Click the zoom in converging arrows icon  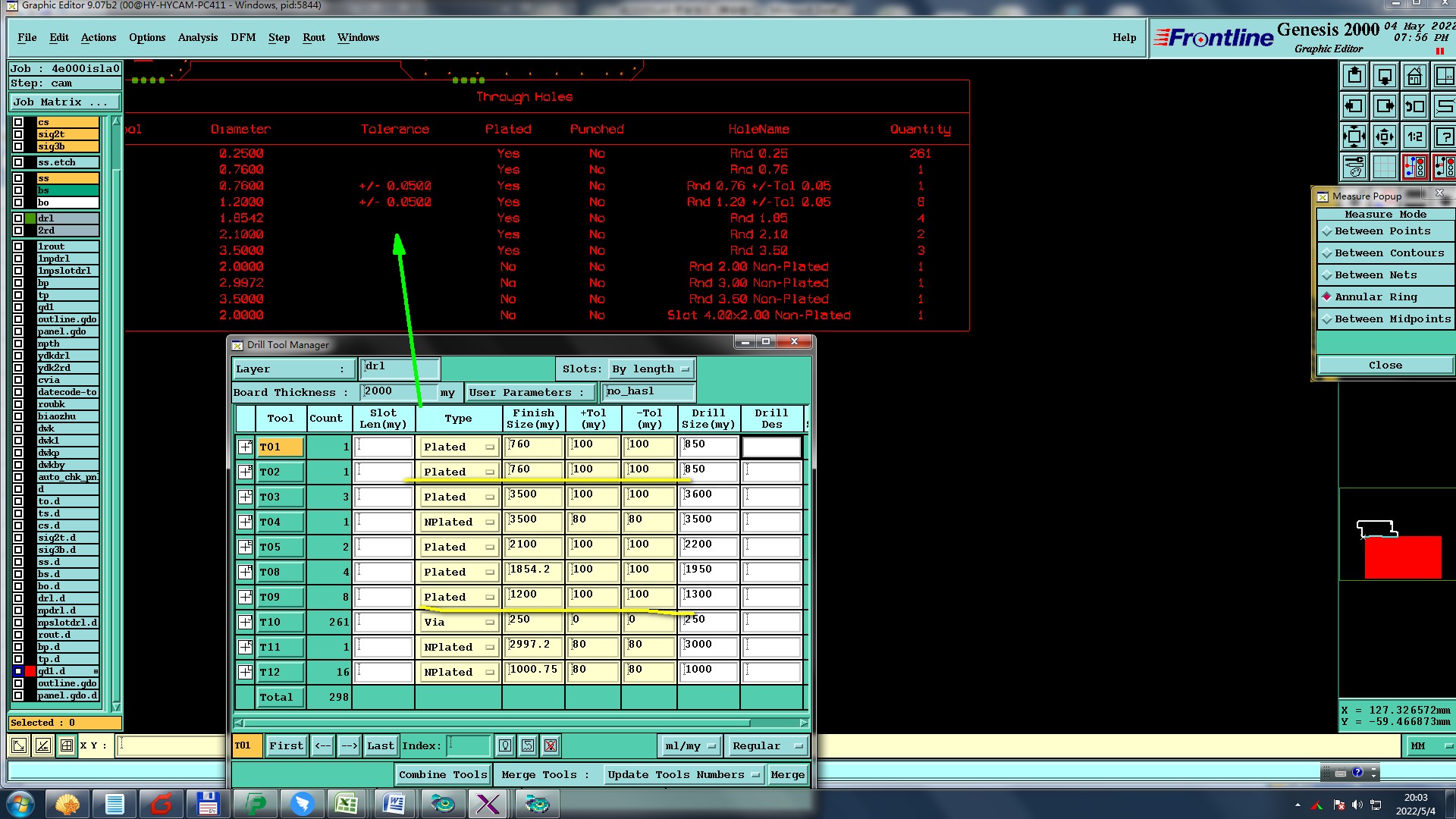[1354, 137]
